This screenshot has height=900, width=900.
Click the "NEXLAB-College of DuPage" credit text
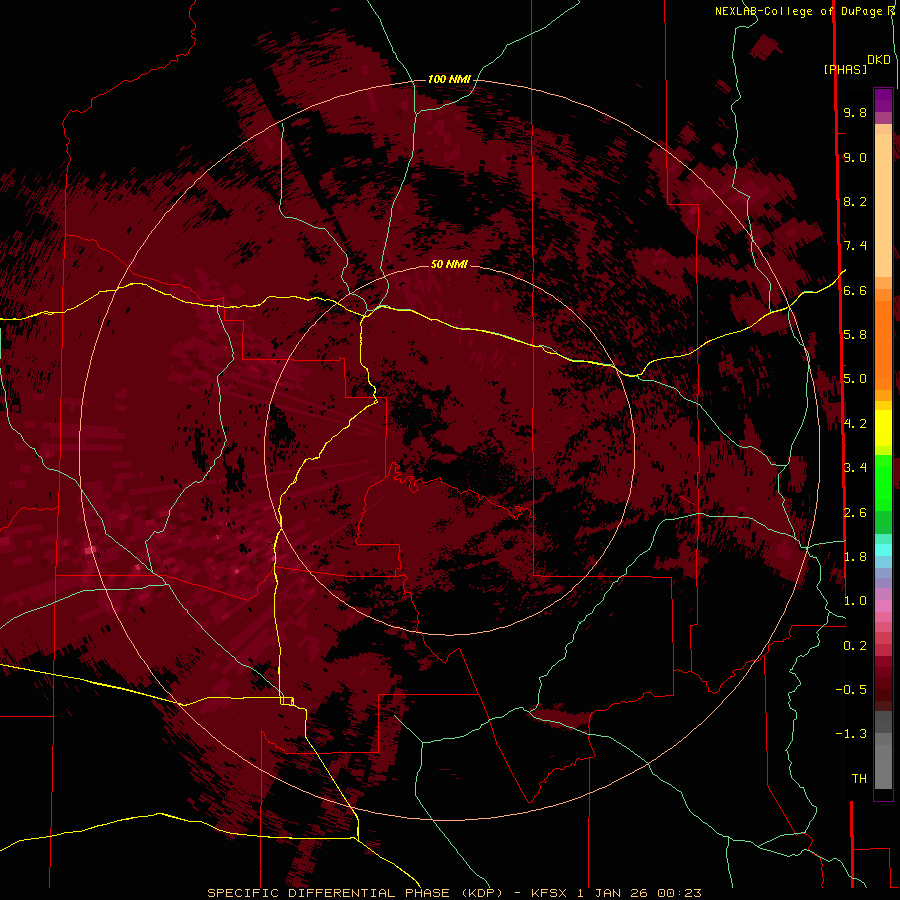(x=801, y=11)
